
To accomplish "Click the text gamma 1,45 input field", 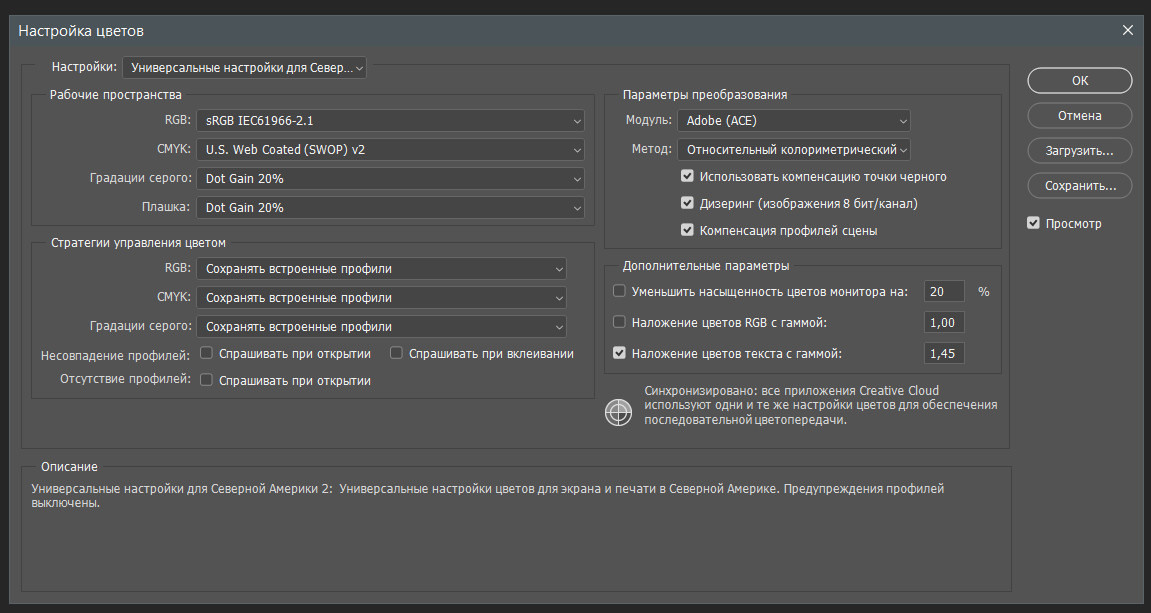I will (x=944, y=354).
